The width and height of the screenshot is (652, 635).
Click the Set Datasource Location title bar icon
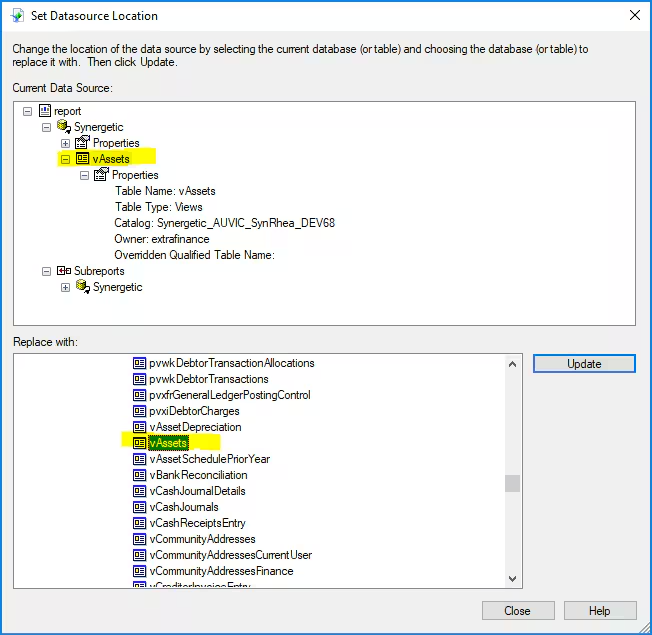(18, 16)
